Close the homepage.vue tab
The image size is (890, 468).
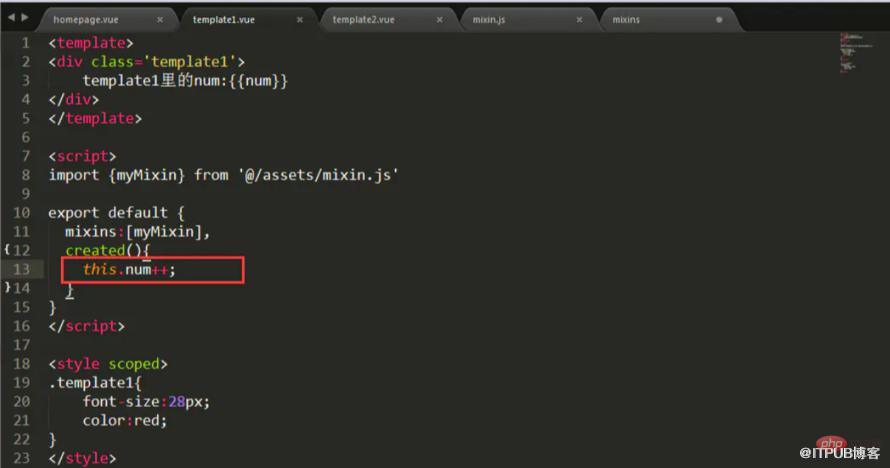pos(160,19)
